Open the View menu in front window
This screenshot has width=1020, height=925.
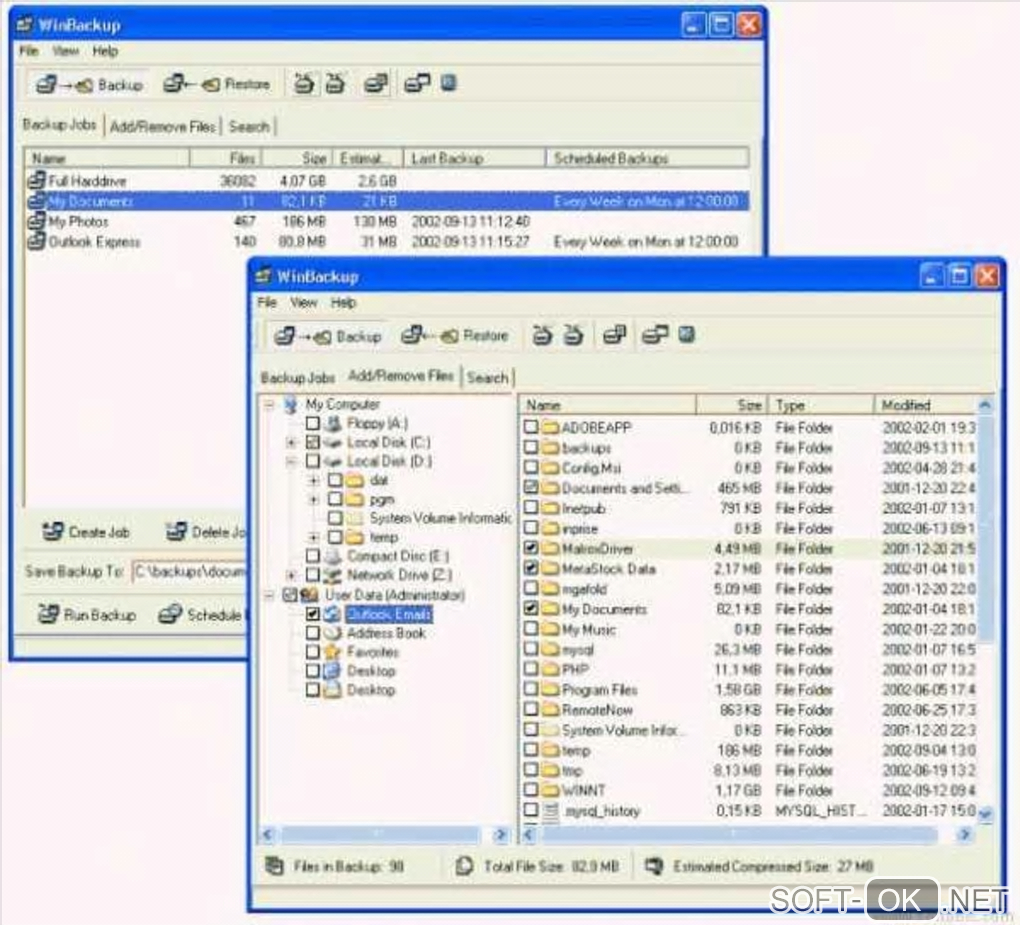coord(304,302)
